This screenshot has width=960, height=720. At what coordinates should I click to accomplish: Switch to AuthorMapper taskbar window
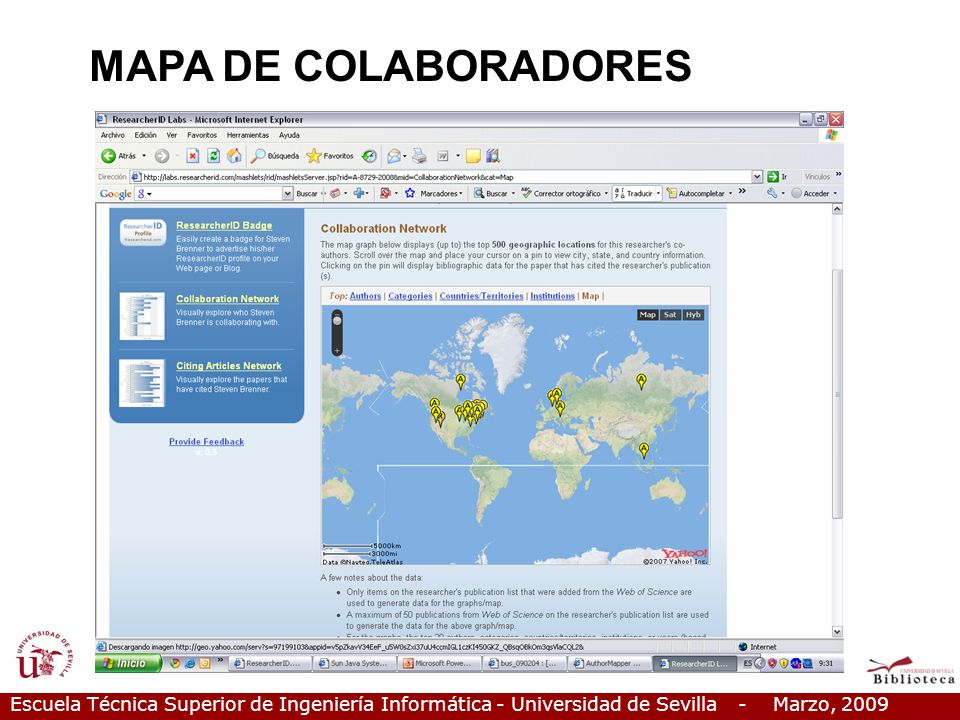click(x=608, y=663)
